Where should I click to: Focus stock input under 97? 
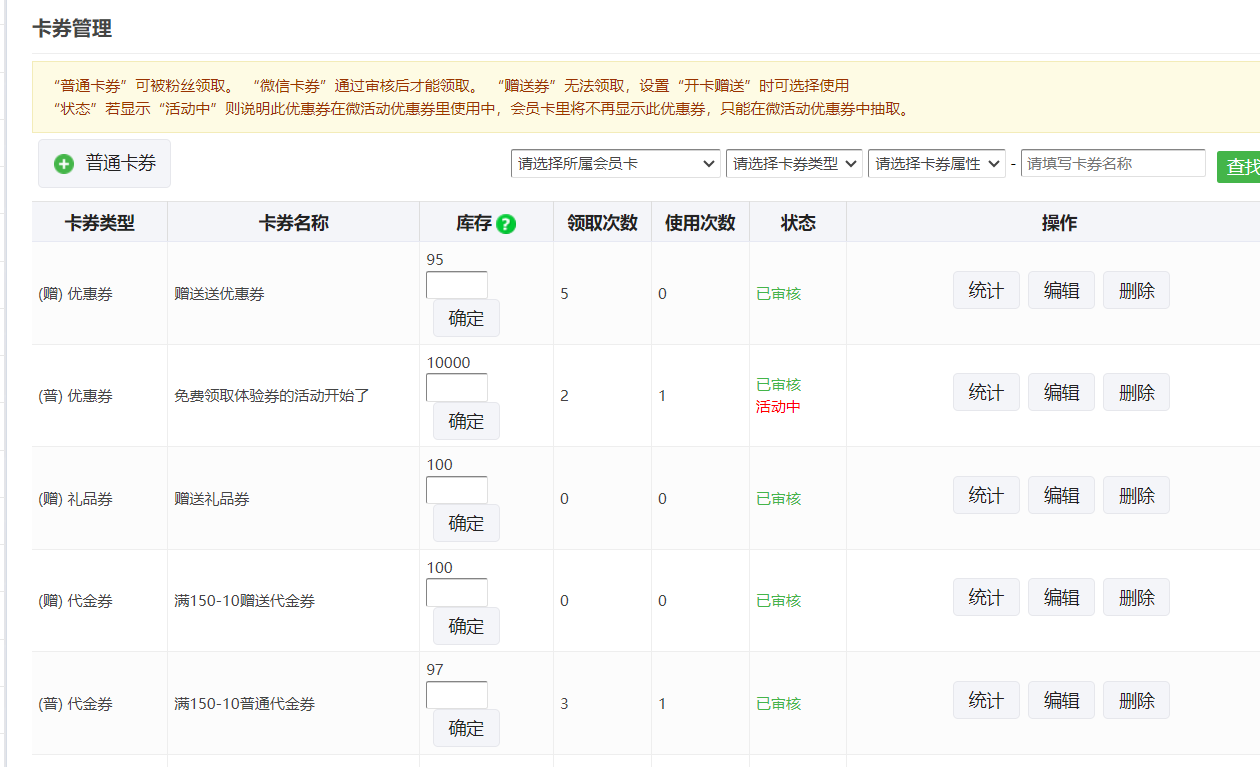coord(457,695)
